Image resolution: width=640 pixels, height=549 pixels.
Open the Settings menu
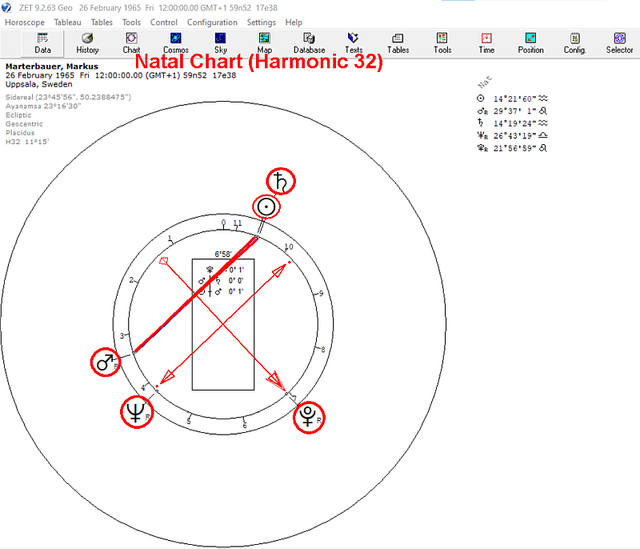[x=261, y=22]
